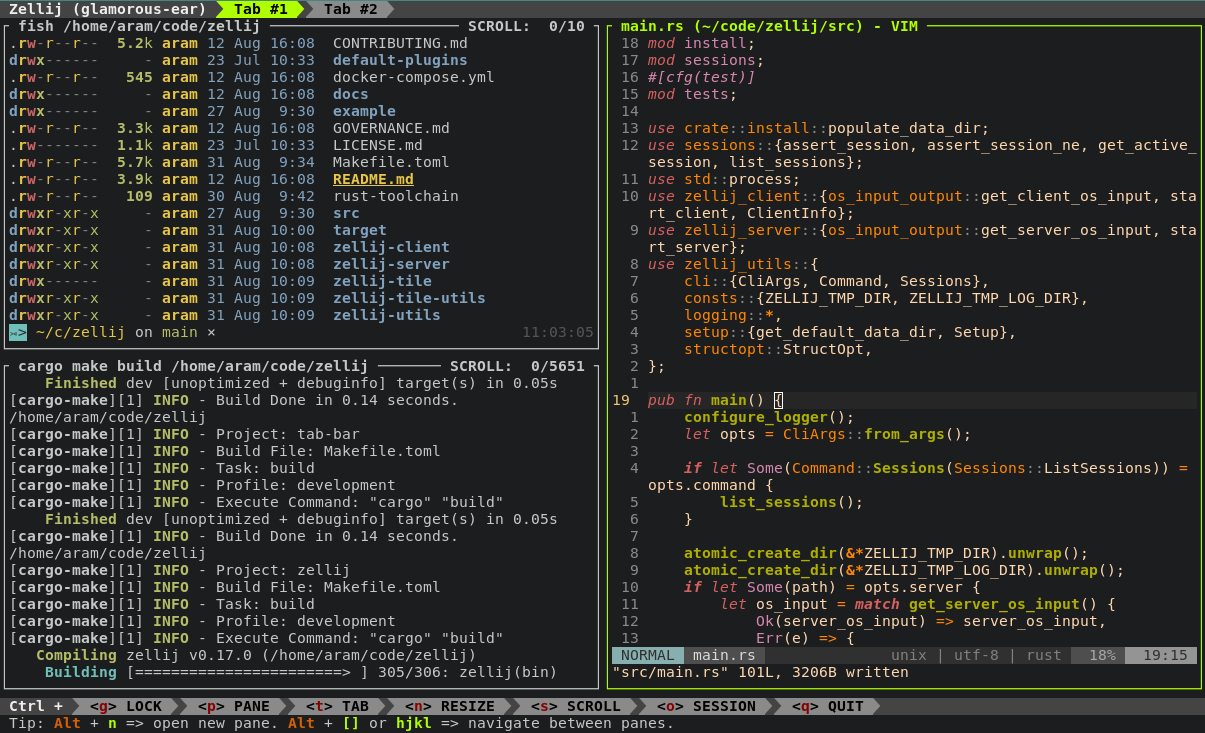Click the Tip line about Alt + n

(342, 723)
